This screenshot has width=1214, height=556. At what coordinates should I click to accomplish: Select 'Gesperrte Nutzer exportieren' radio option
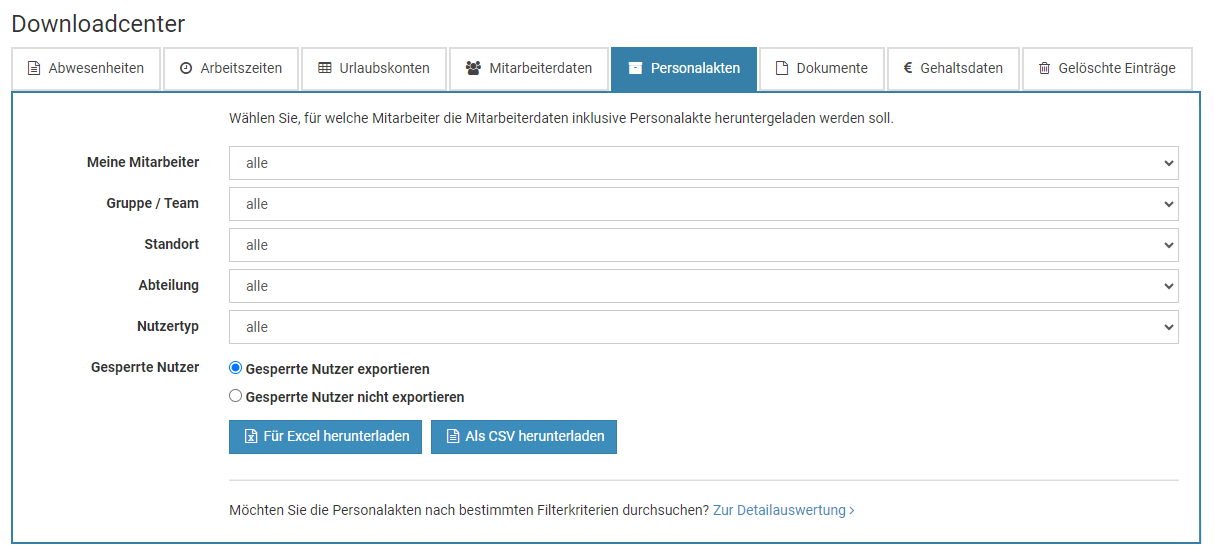[x=236, y=368]
